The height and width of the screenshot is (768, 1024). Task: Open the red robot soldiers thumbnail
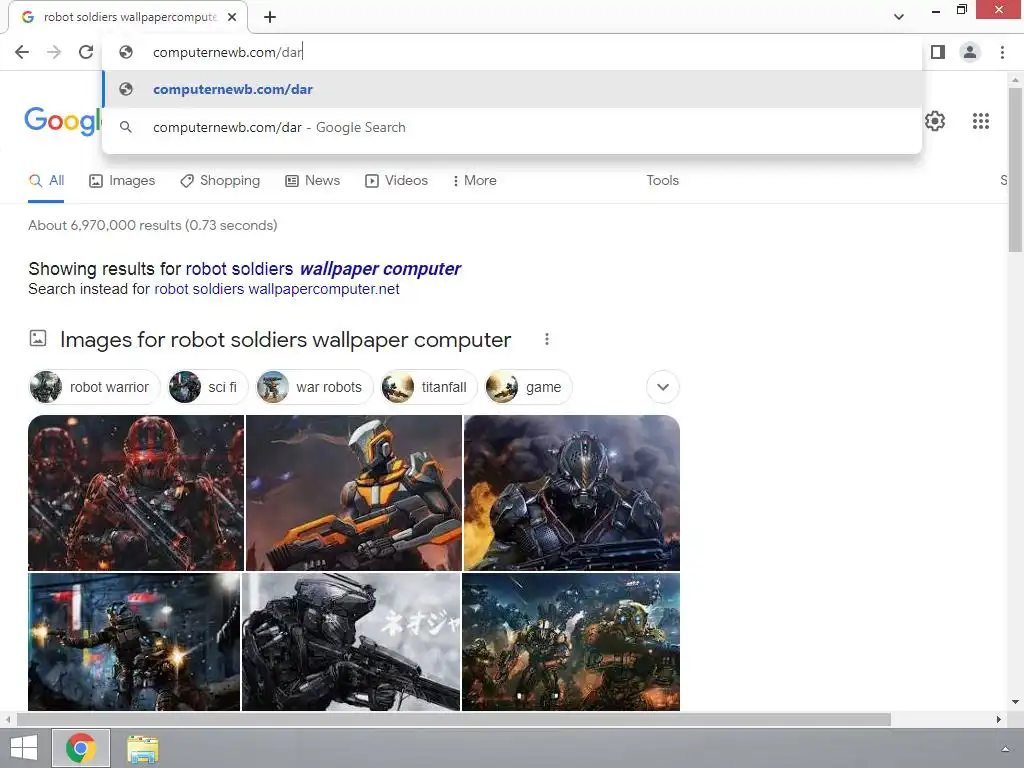click(136, 493)
